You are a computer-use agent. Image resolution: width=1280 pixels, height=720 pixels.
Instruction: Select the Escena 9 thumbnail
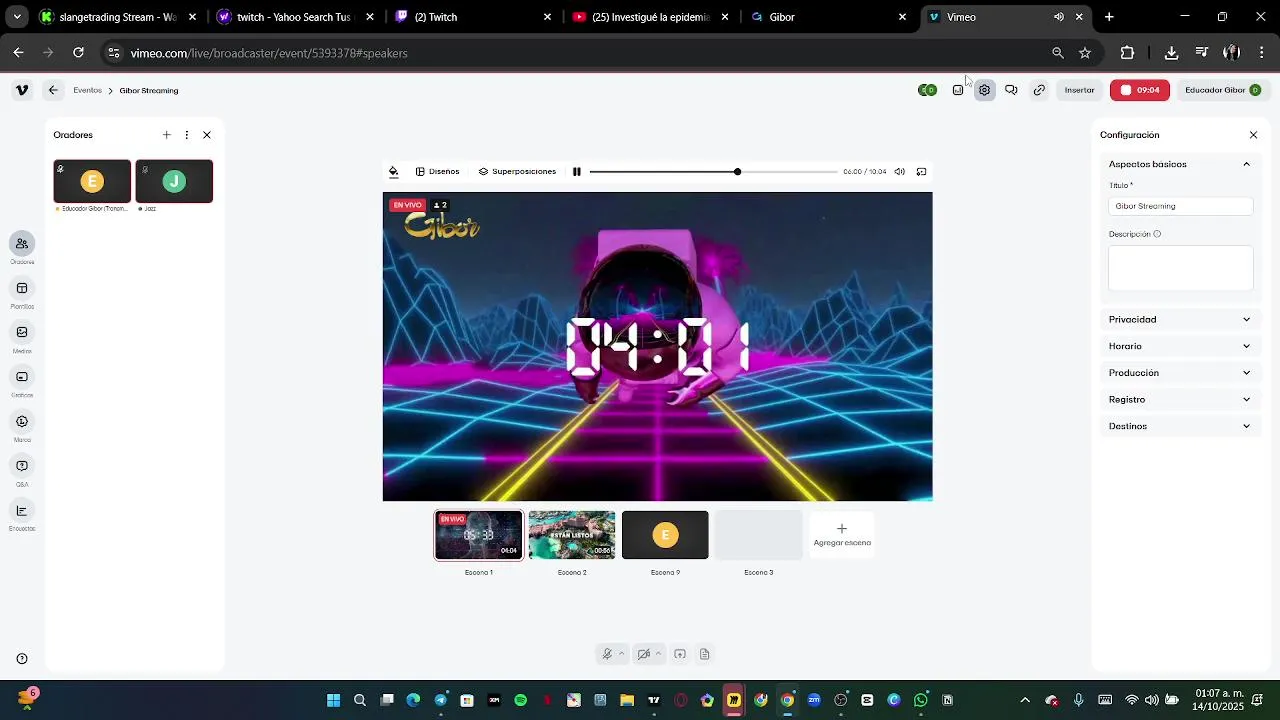[665, 535]
